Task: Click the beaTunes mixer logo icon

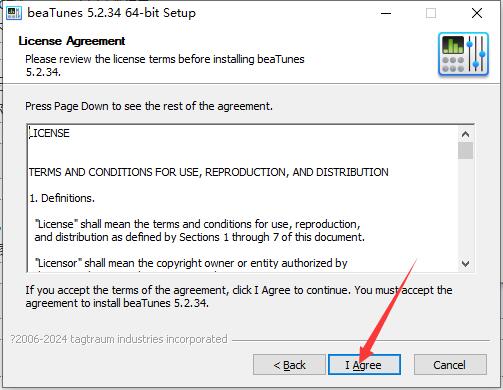Action: coord(463,54)
